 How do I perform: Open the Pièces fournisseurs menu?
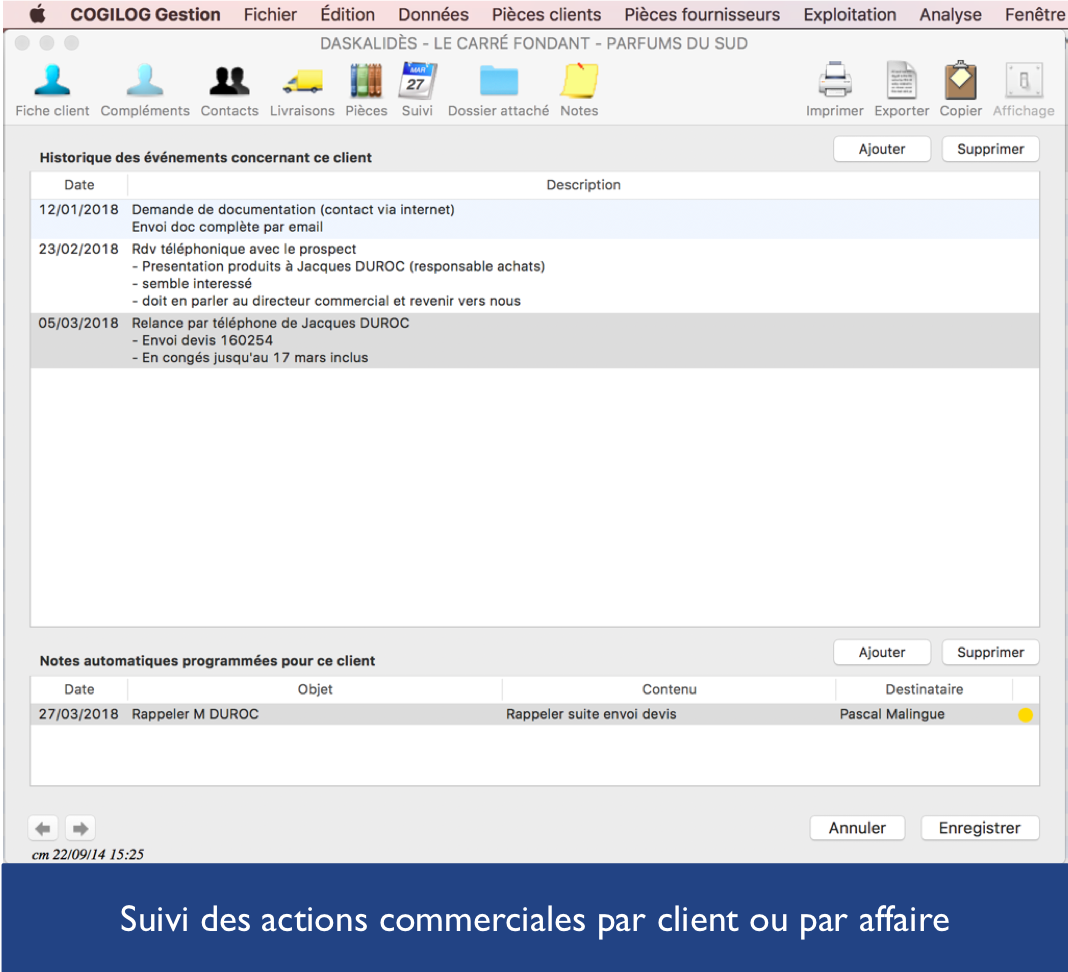click(702, 14)
